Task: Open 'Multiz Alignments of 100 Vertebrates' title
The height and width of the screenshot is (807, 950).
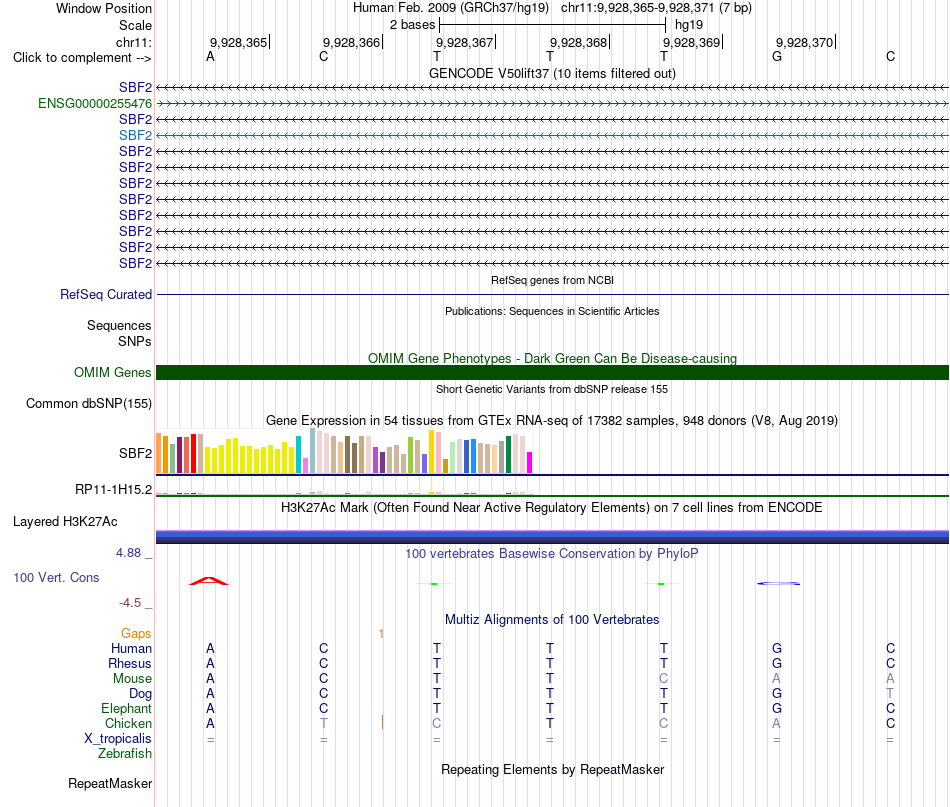Action: coord(552,620)
